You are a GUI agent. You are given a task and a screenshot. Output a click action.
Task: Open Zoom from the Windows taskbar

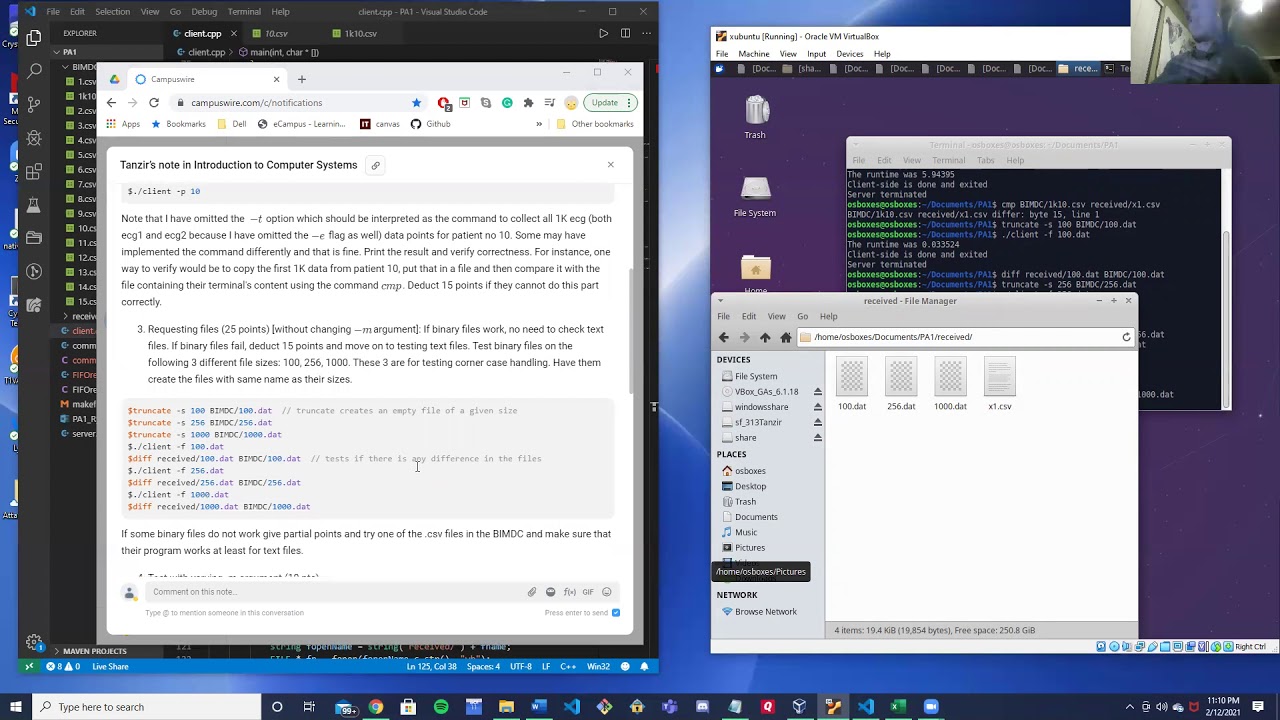931,707
